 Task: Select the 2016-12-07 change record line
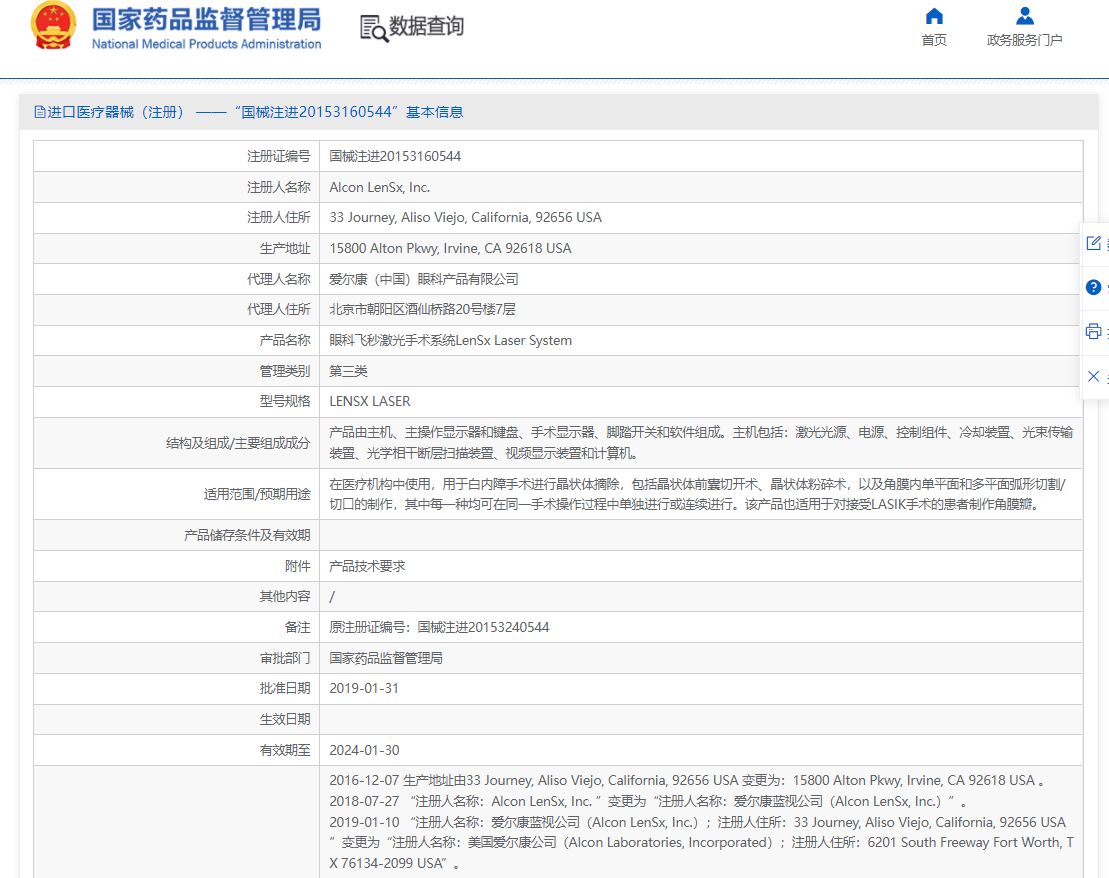(x=687, y=781)
